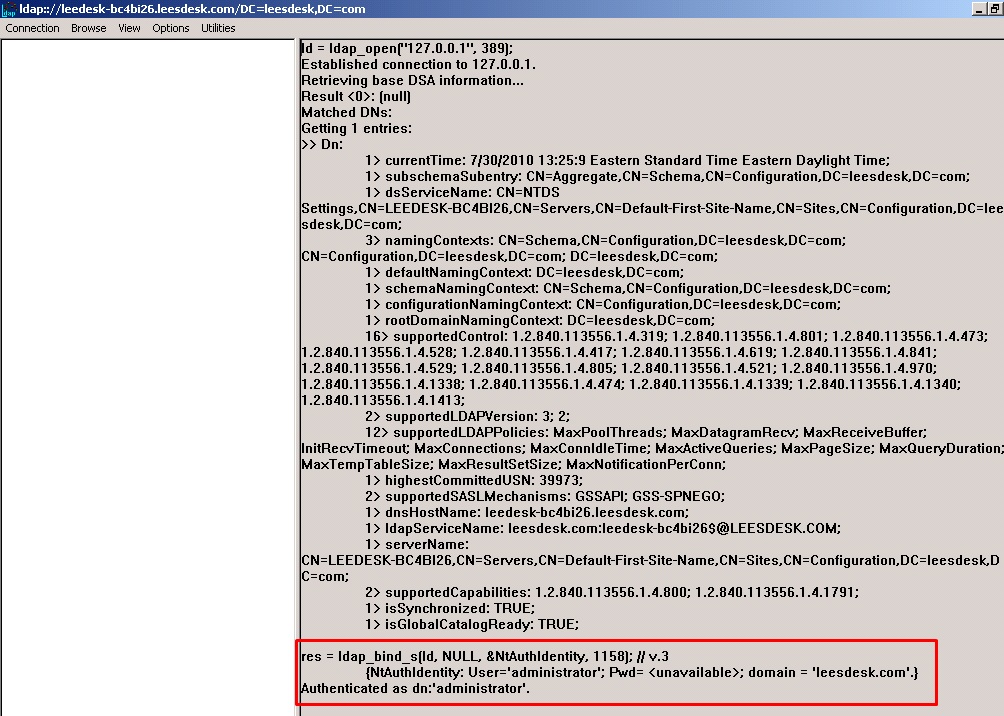This screenshot has height=716, width=1004.
Task: Click the supportedLDAPVersion attribute line
Action: (x=467, y=416)
